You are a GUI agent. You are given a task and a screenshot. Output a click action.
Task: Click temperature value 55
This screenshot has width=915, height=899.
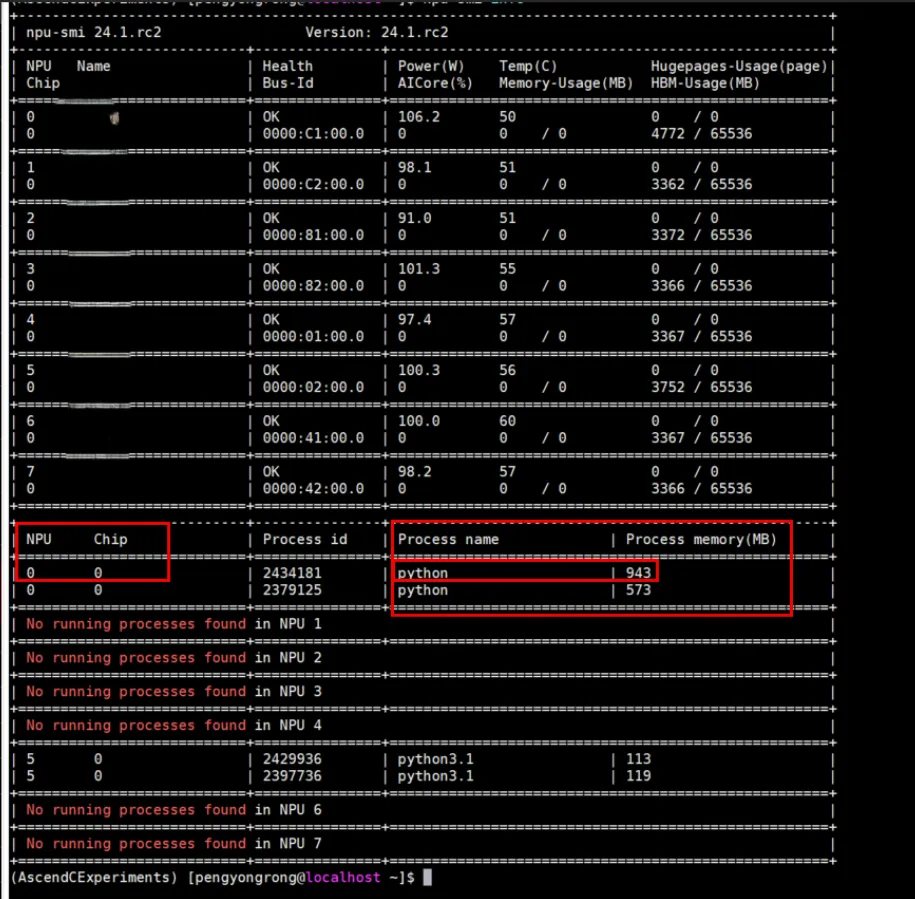click(507, 270)
